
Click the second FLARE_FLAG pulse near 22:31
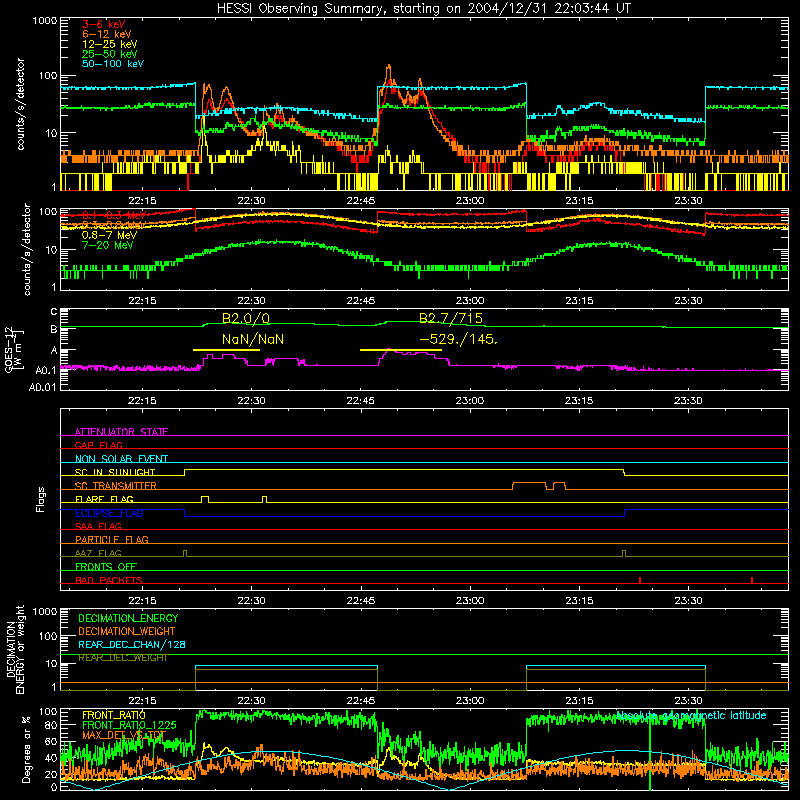[264, 499]
